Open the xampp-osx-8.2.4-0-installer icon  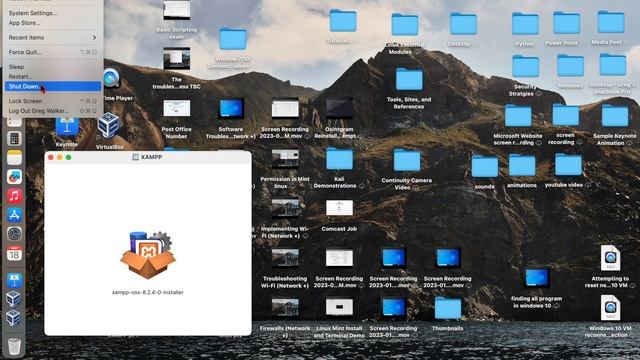pyautogui.click(x=148, y=255)
